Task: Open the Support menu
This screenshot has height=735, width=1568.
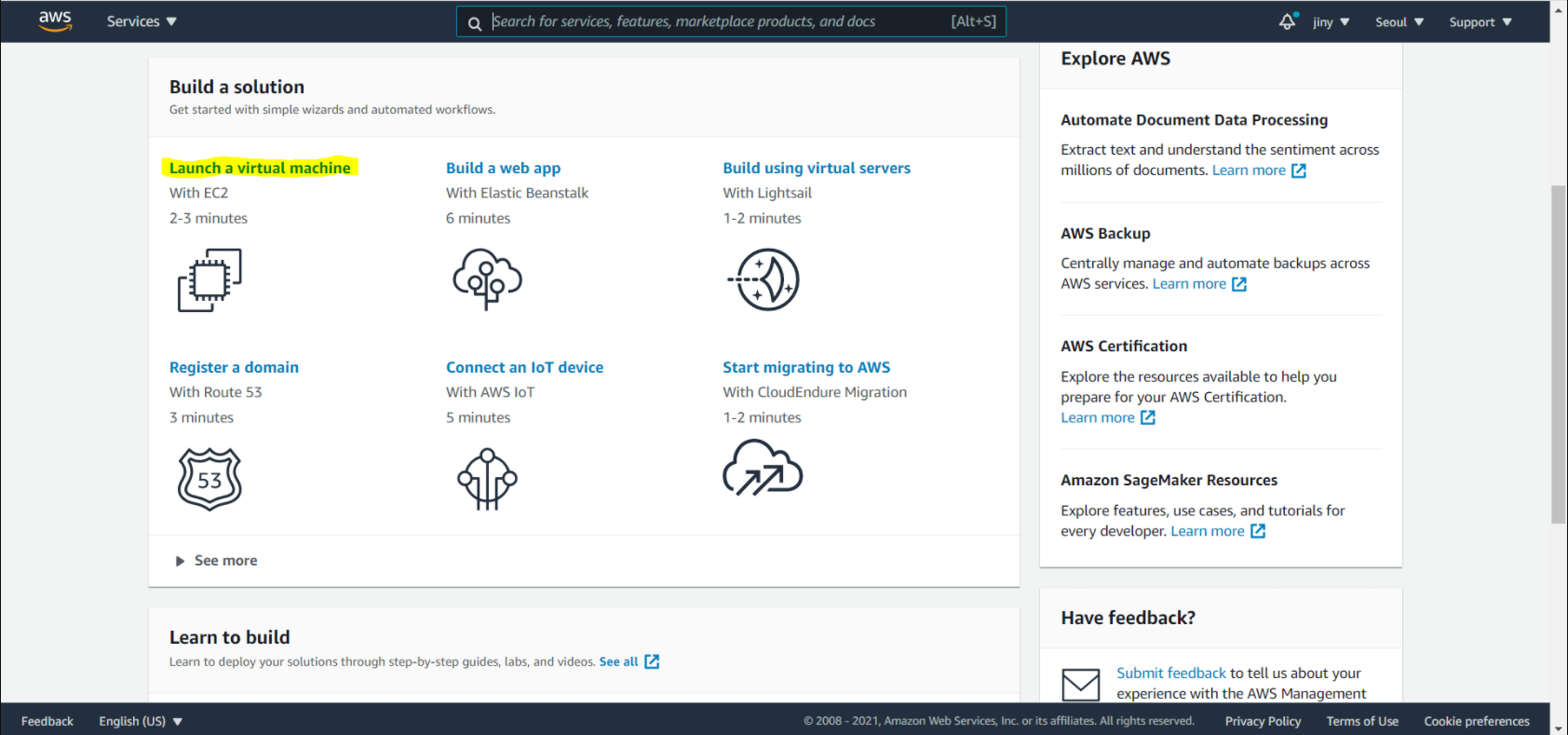Action: [x=1480, y=21]
